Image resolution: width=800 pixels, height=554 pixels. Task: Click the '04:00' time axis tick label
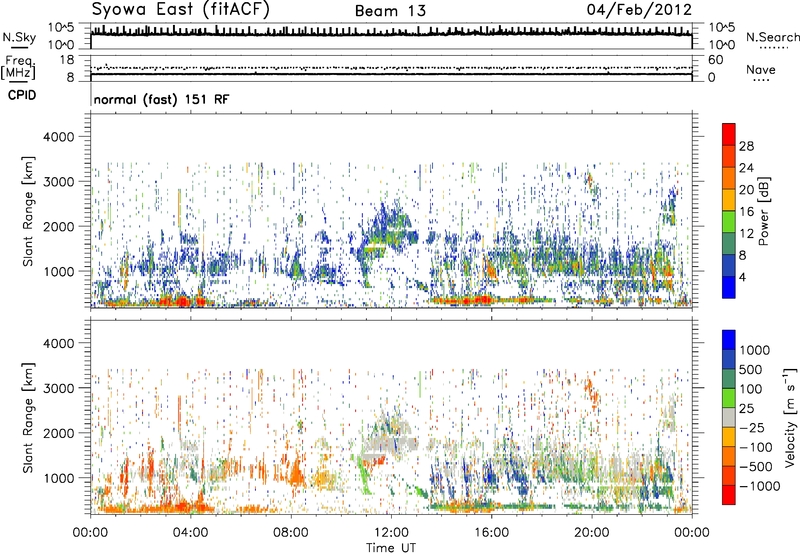190,533
